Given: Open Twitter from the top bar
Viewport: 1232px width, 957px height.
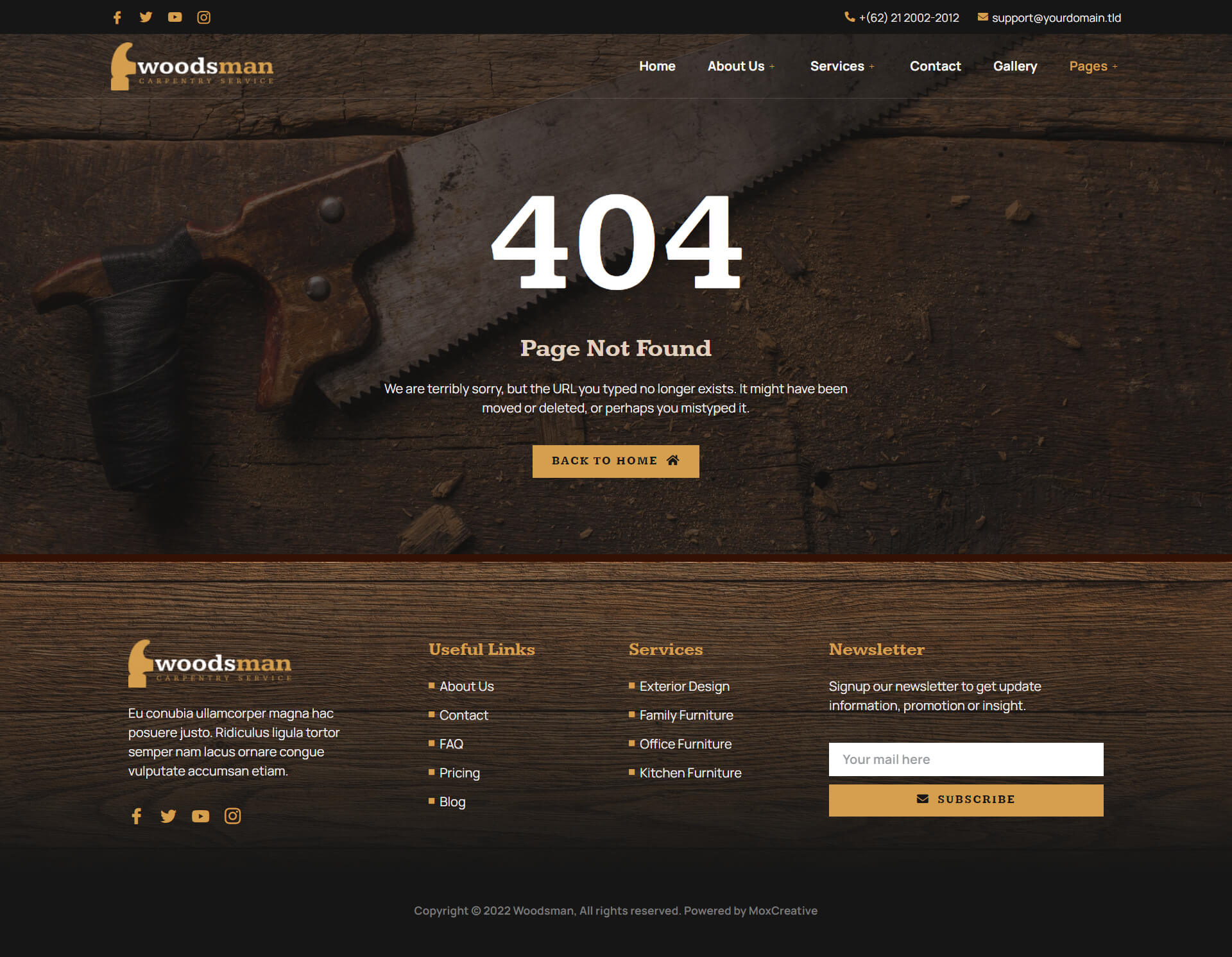Looking at the screenshot, I should click(146, 17).
